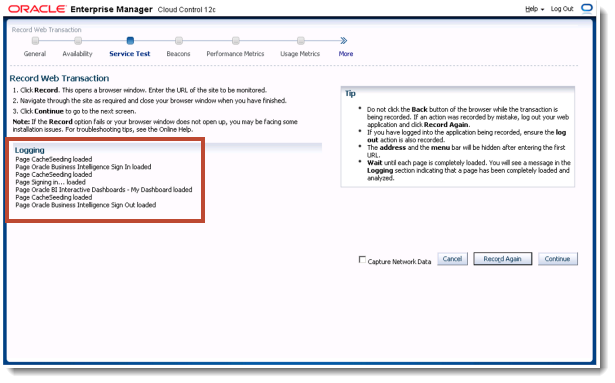Click the double-chevron More arrow icon
This screenshot has width=615, height=383.
pos(344,40)
